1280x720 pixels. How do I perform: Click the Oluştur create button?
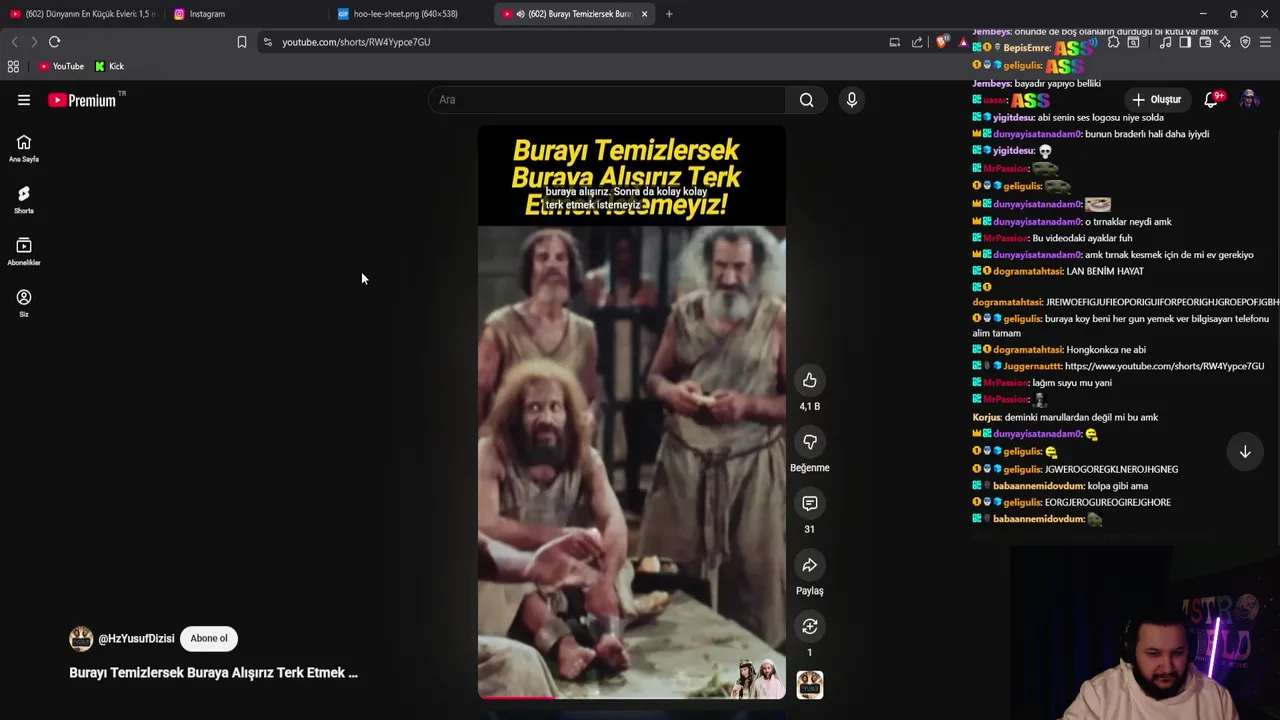[1156, 100]
